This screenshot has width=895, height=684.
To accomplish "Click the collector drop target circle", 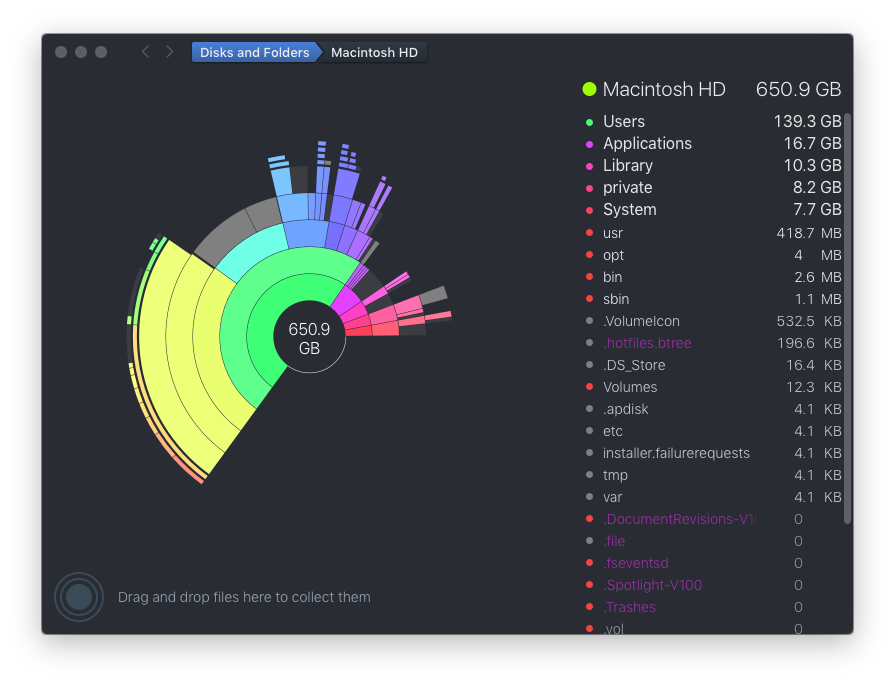I will (x=79, y=597).
